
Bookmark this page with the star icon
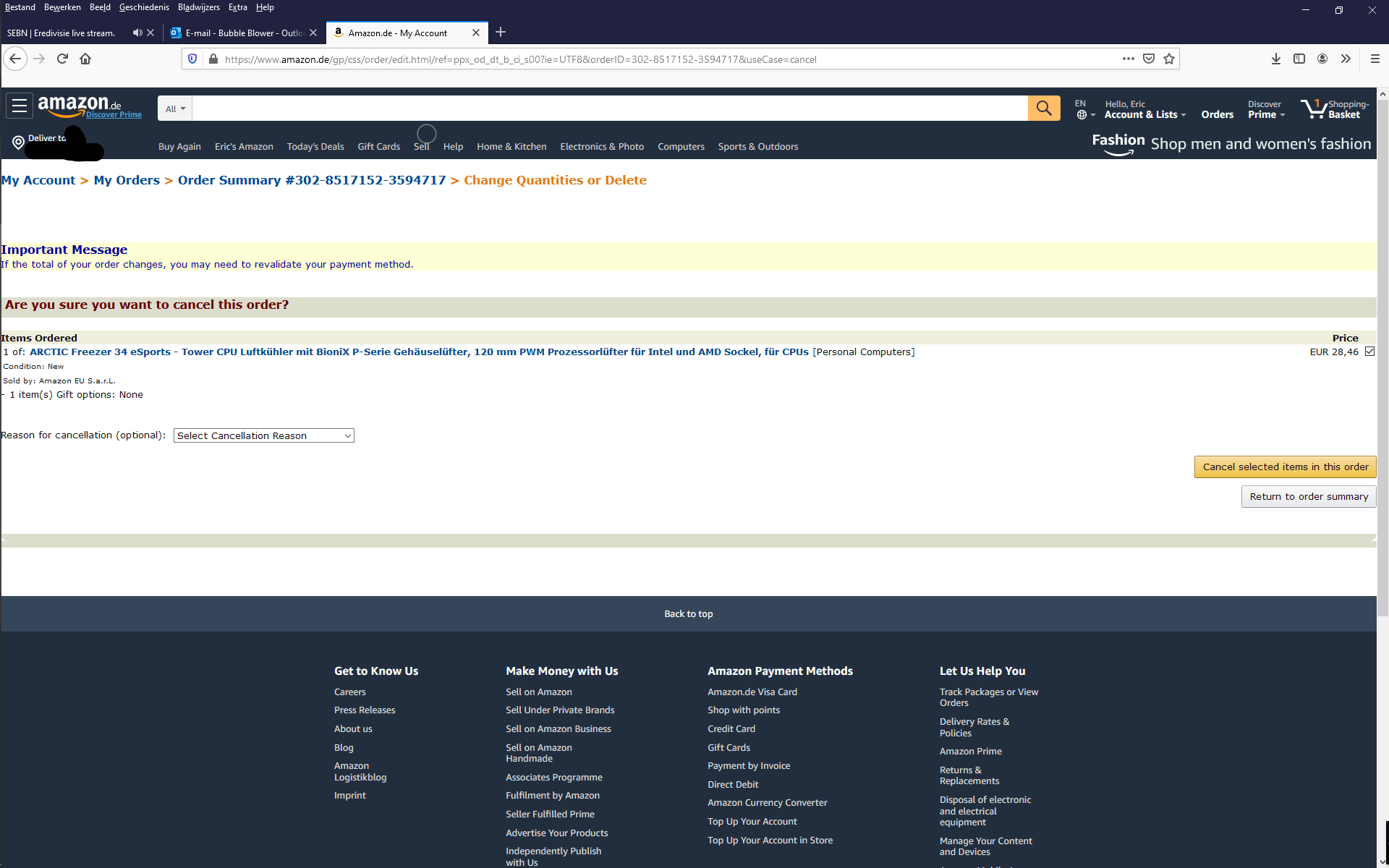coord(1169,59)
